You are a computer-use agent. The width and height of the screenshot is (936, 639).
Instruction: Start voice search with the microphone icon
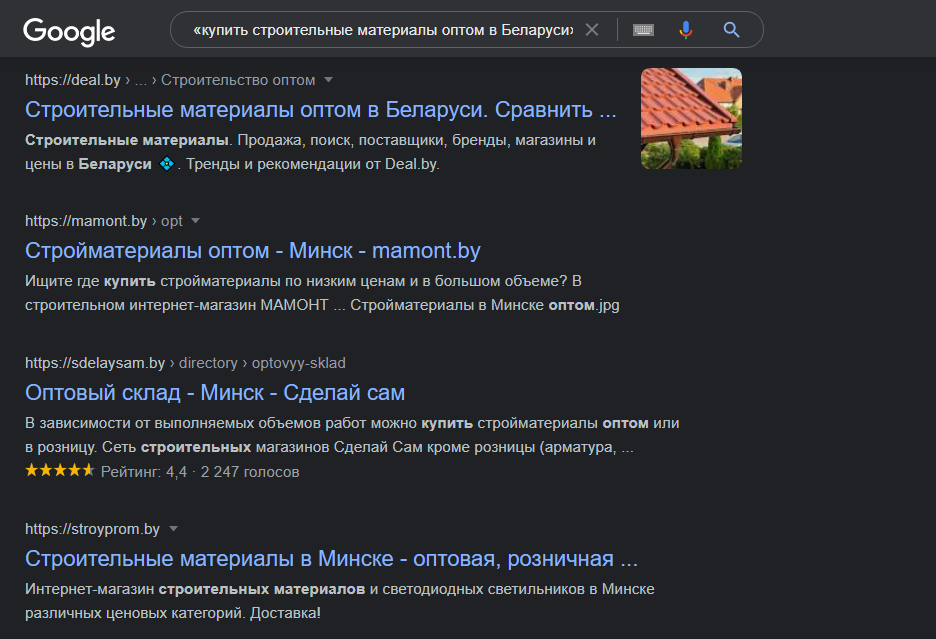[x=686, y=29]
